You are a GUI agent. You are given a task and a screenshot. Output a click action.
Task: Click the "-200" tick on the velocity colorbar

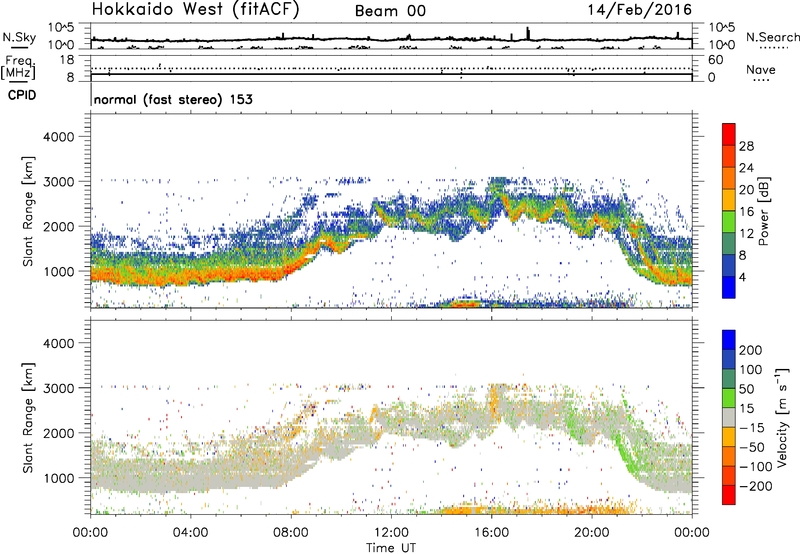756,486
